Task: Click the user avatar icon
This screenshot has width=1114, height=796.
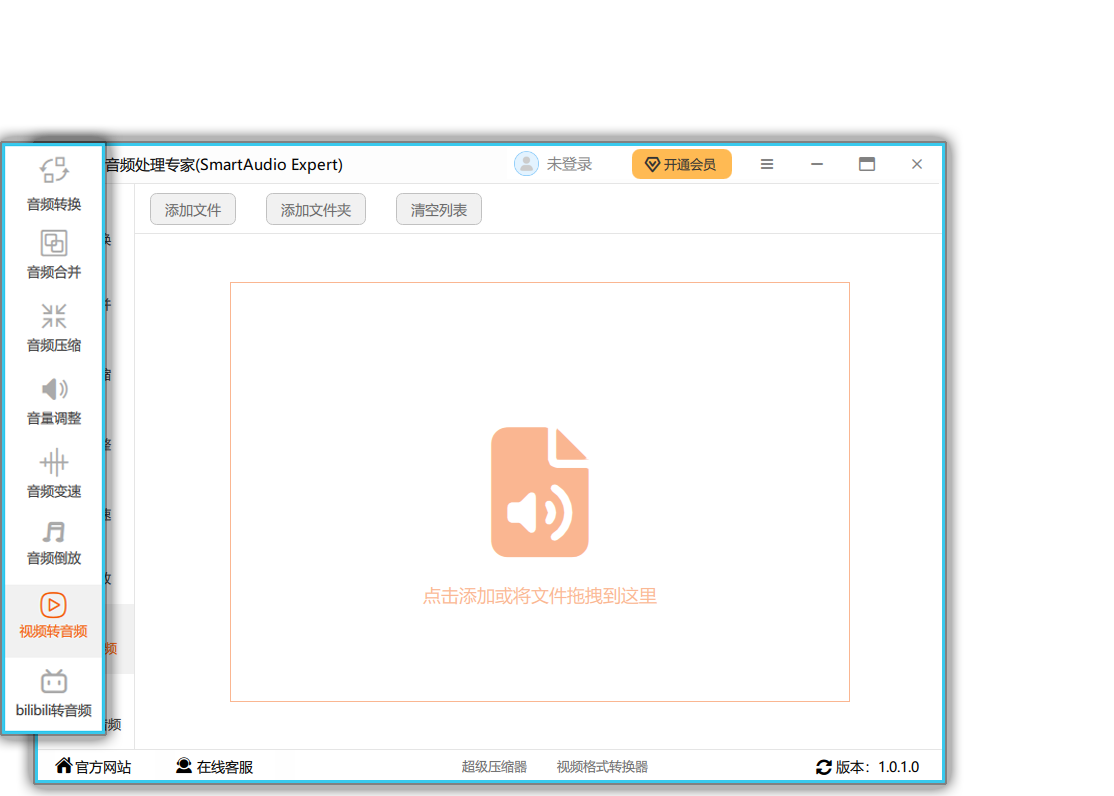Action: [x=526, y=164]
